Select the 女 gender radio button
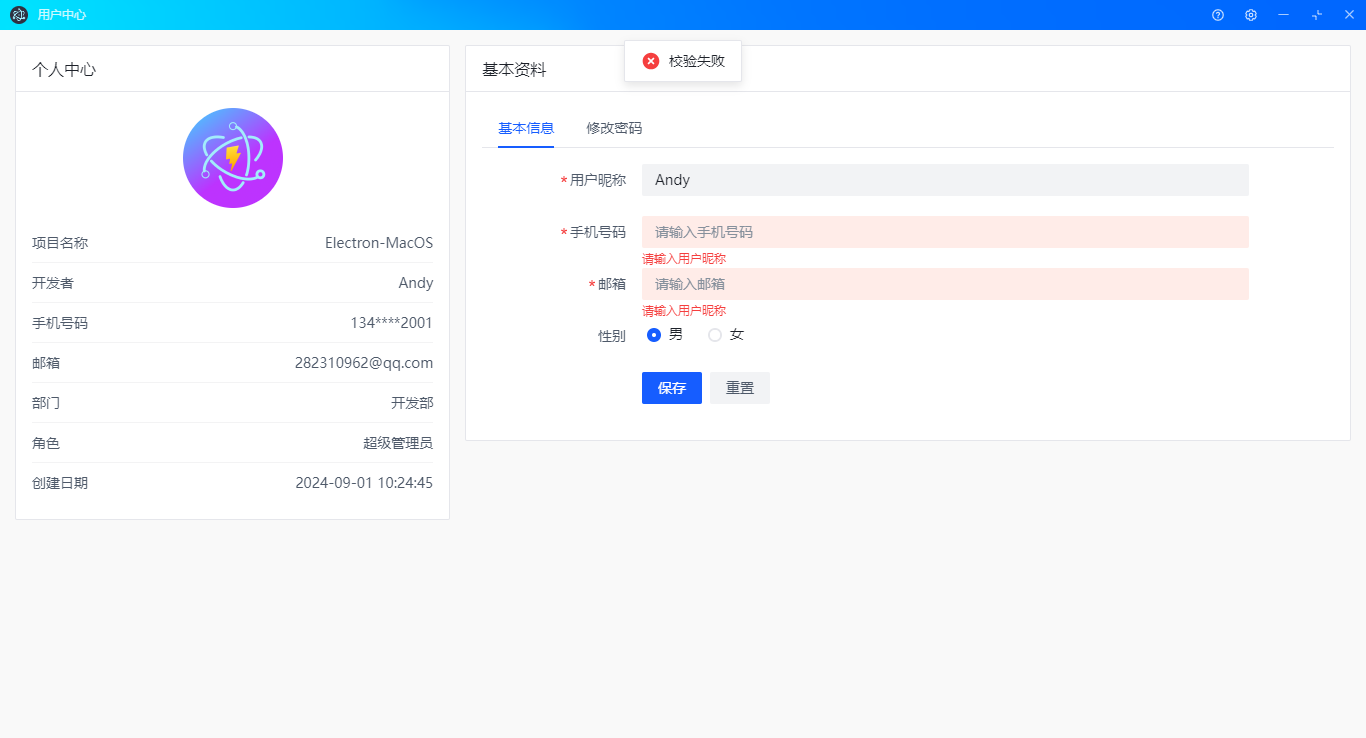 point(712,334)
